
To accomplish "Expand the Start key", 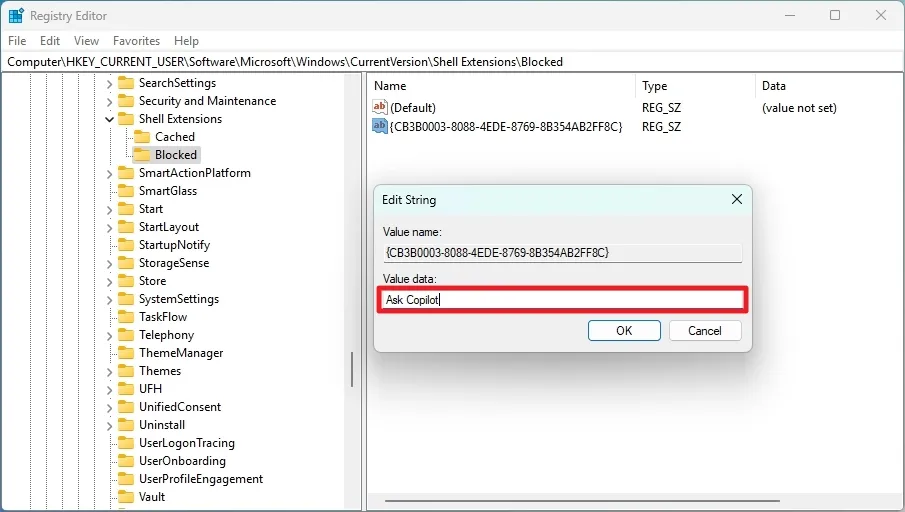I will tap(109, 210).
